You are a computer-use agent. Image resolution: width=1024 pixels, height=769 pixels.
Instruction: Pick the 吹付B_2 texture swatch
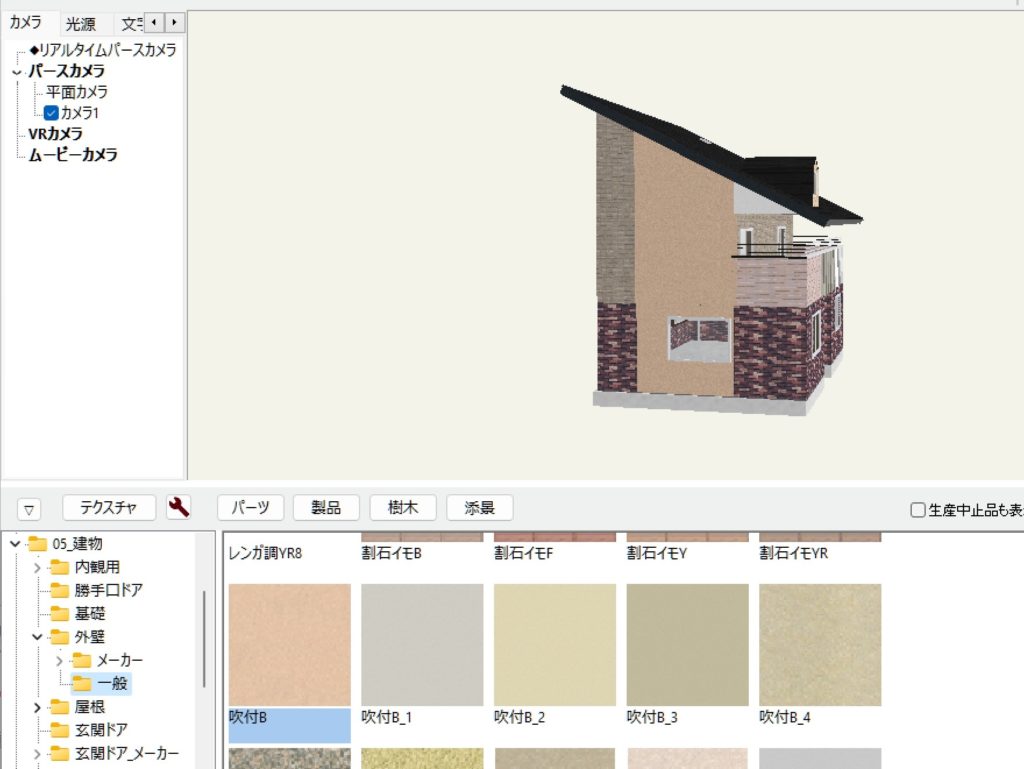click(555, 645)
